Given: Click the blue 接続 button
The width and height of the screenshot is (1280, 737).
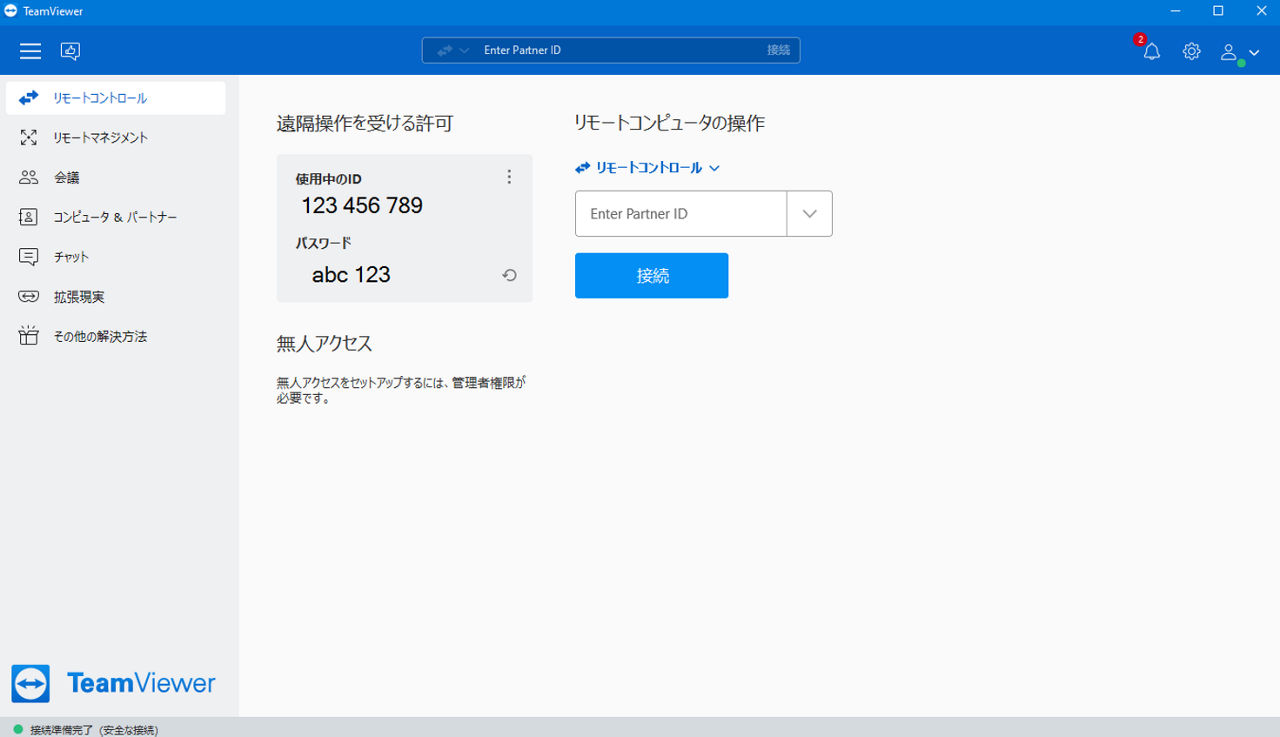Looking at the screenshot, I should coord(652,276).
